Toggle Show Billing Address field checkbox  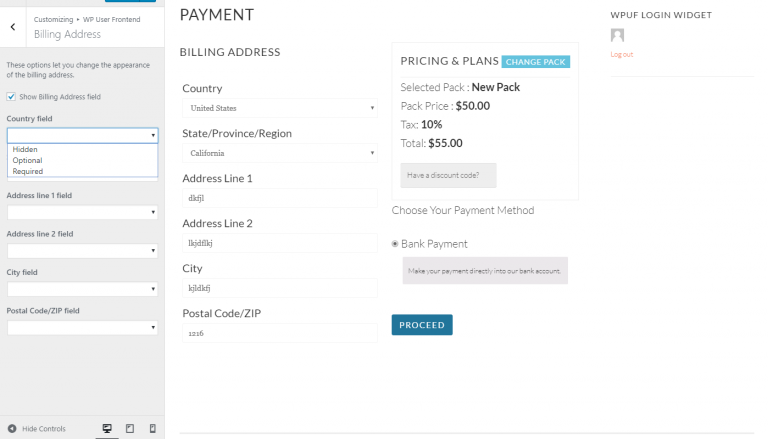(11, 97)
